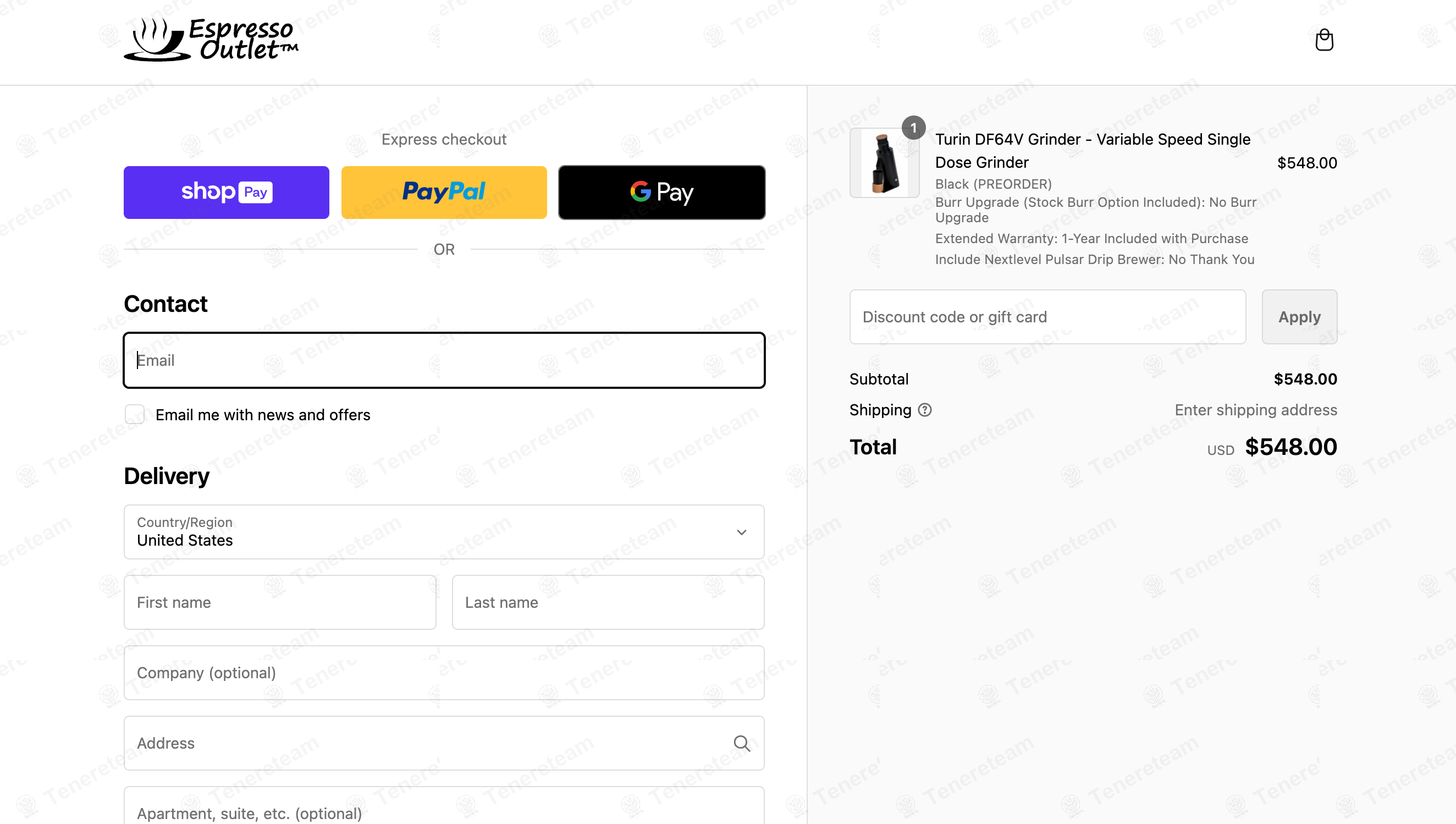The height and width of the screenshot is (824, 1456).
Task: Apply the discount code
Action: [x=1299, y=317]
